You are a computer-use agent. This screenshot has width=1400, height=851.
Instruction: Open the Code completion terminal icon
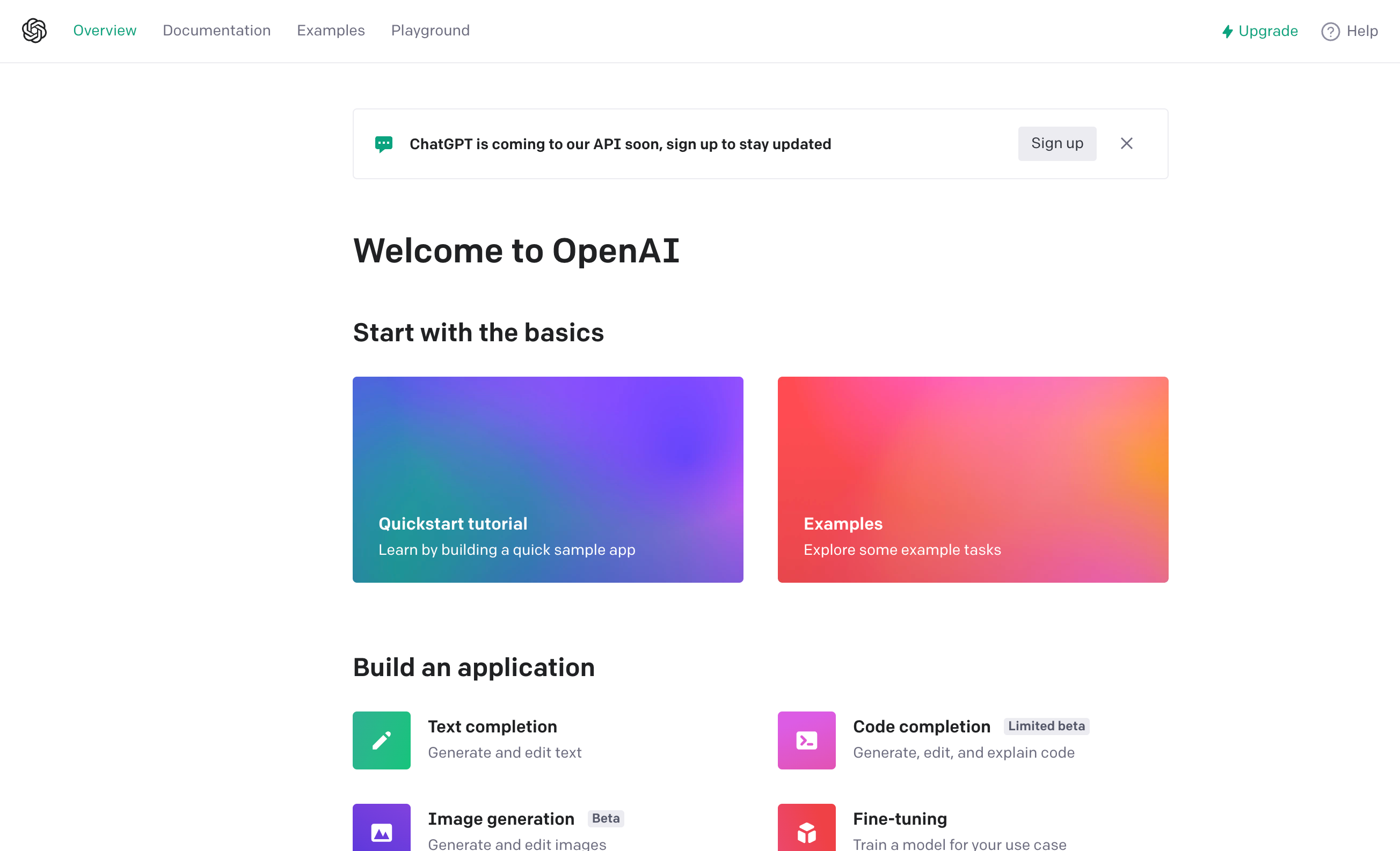tap(806, 740)
